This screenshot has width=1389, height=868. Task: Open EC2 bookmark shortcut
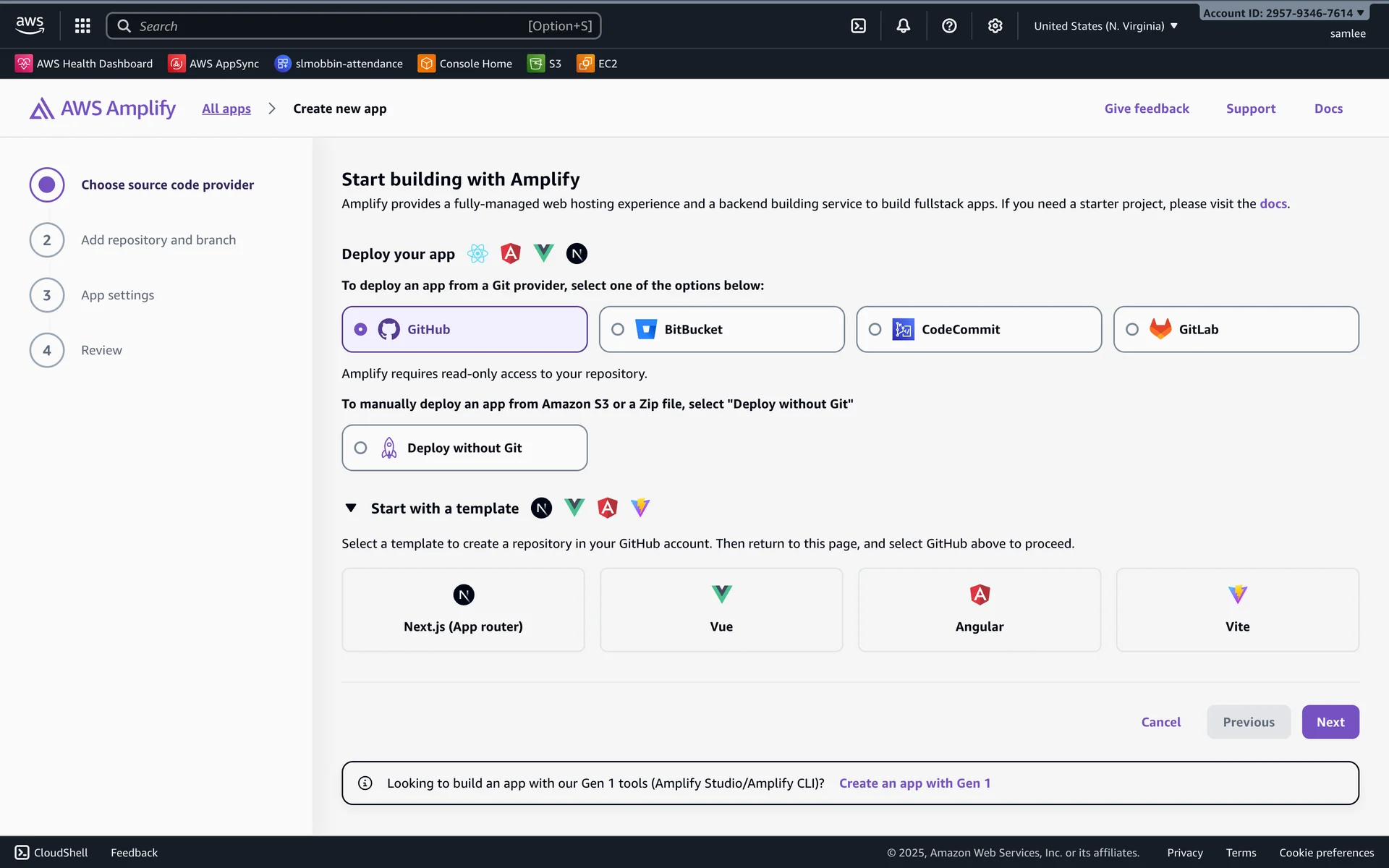tap(598, 64)
